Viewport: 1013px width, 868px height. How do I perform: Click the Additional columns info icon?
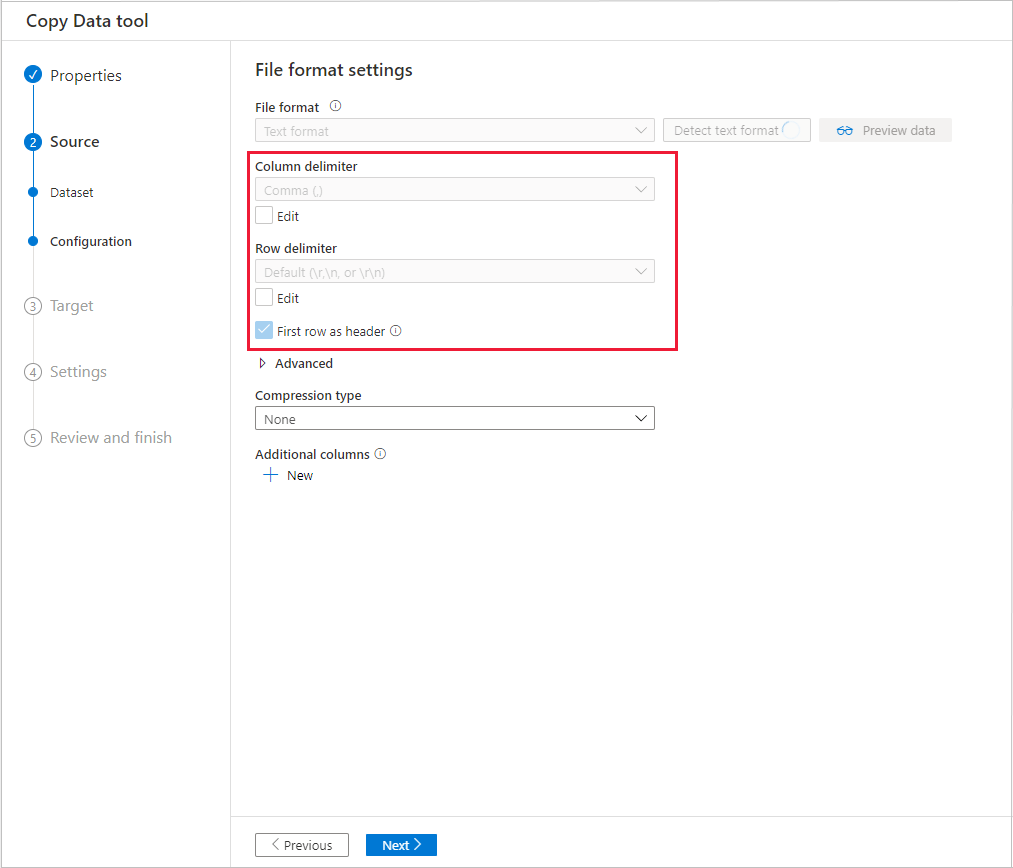click(x=378, y=453)
